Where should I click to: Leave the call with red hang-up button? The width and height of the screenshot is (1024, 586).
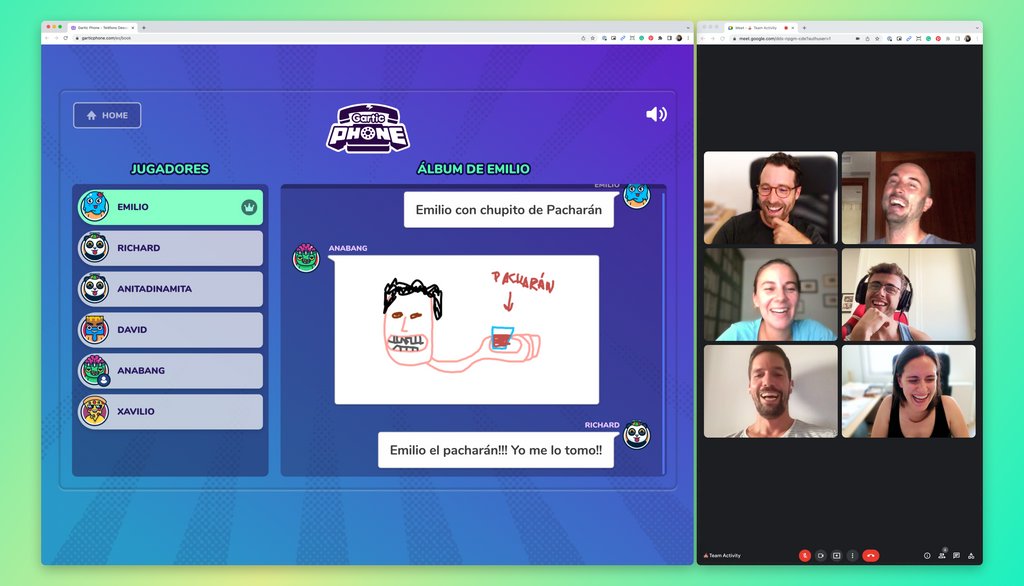[x=871, y=555]
